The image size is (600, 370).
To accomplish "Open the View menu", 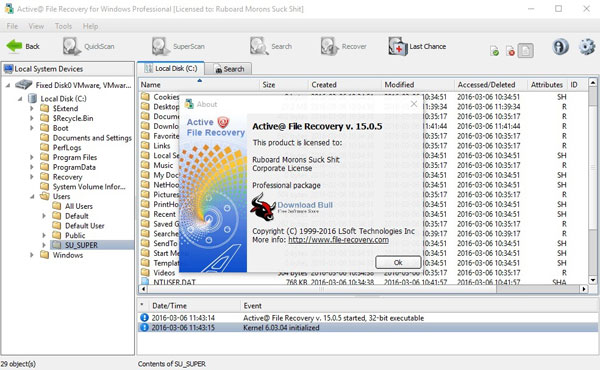I will tap(36, 26).
